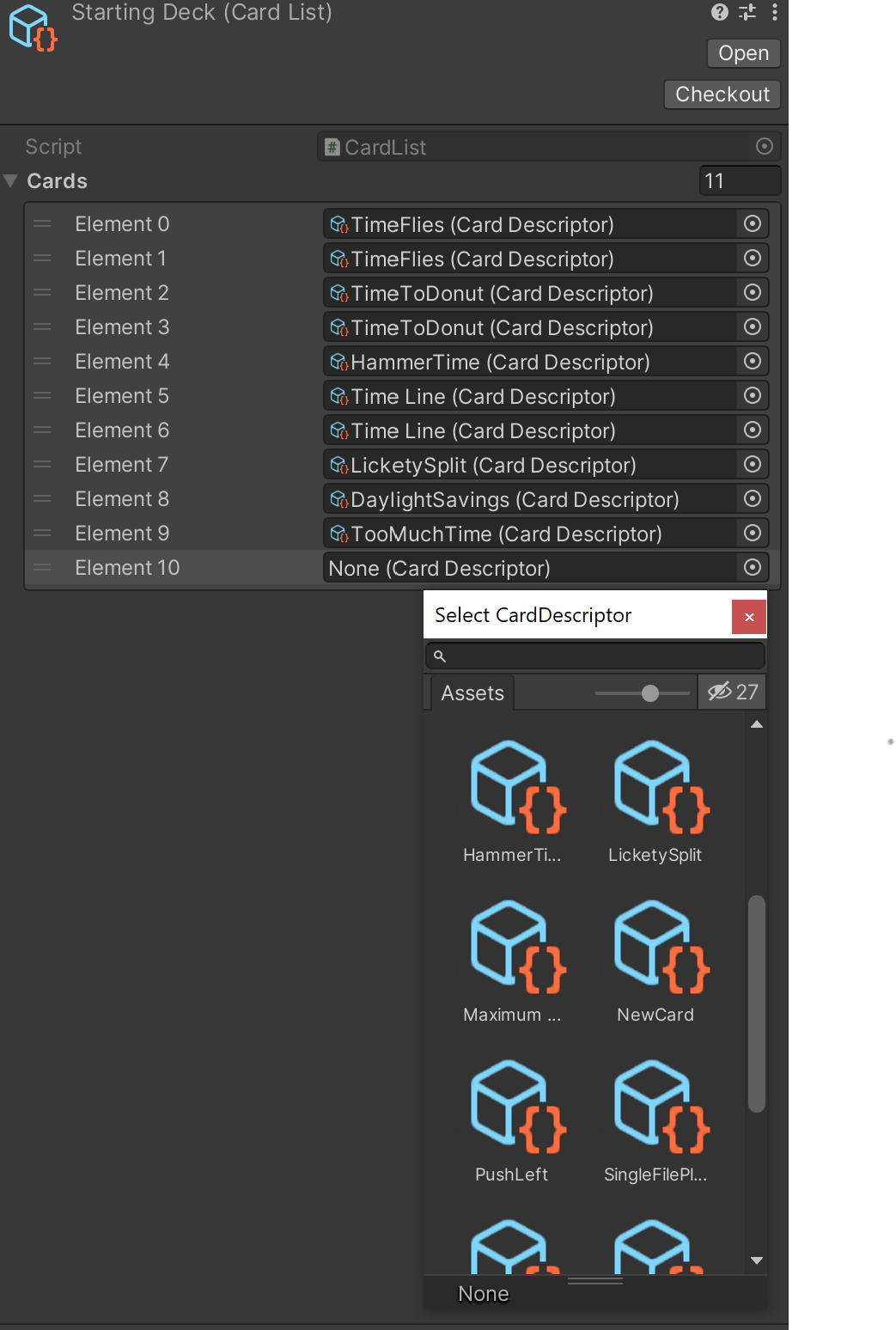Select the Element 1 label
This screenshot has width=896, height=1330.
(x=120, y=259)
